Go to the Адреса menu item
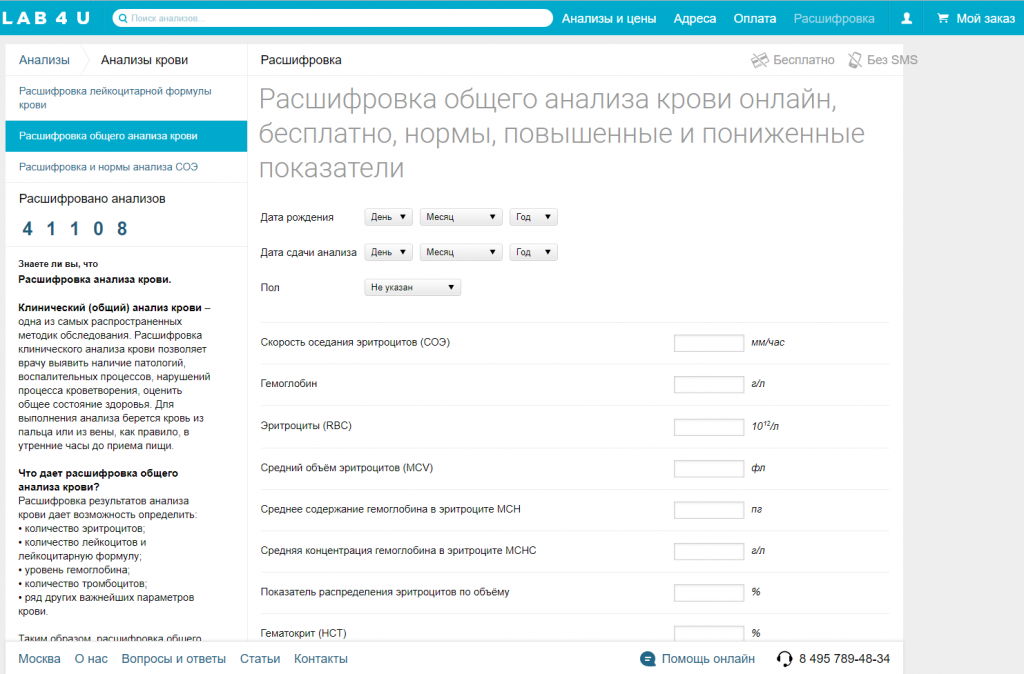The height and width of the screenshot is (674, 1024). (694, 18)
